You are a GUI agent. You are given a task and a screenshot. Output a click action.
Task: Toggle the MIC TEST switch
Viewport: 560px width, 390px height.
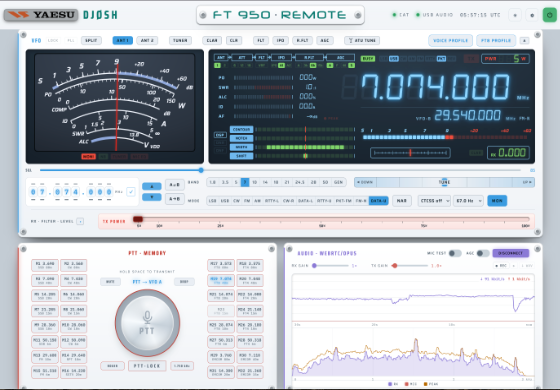pos(455,253)
